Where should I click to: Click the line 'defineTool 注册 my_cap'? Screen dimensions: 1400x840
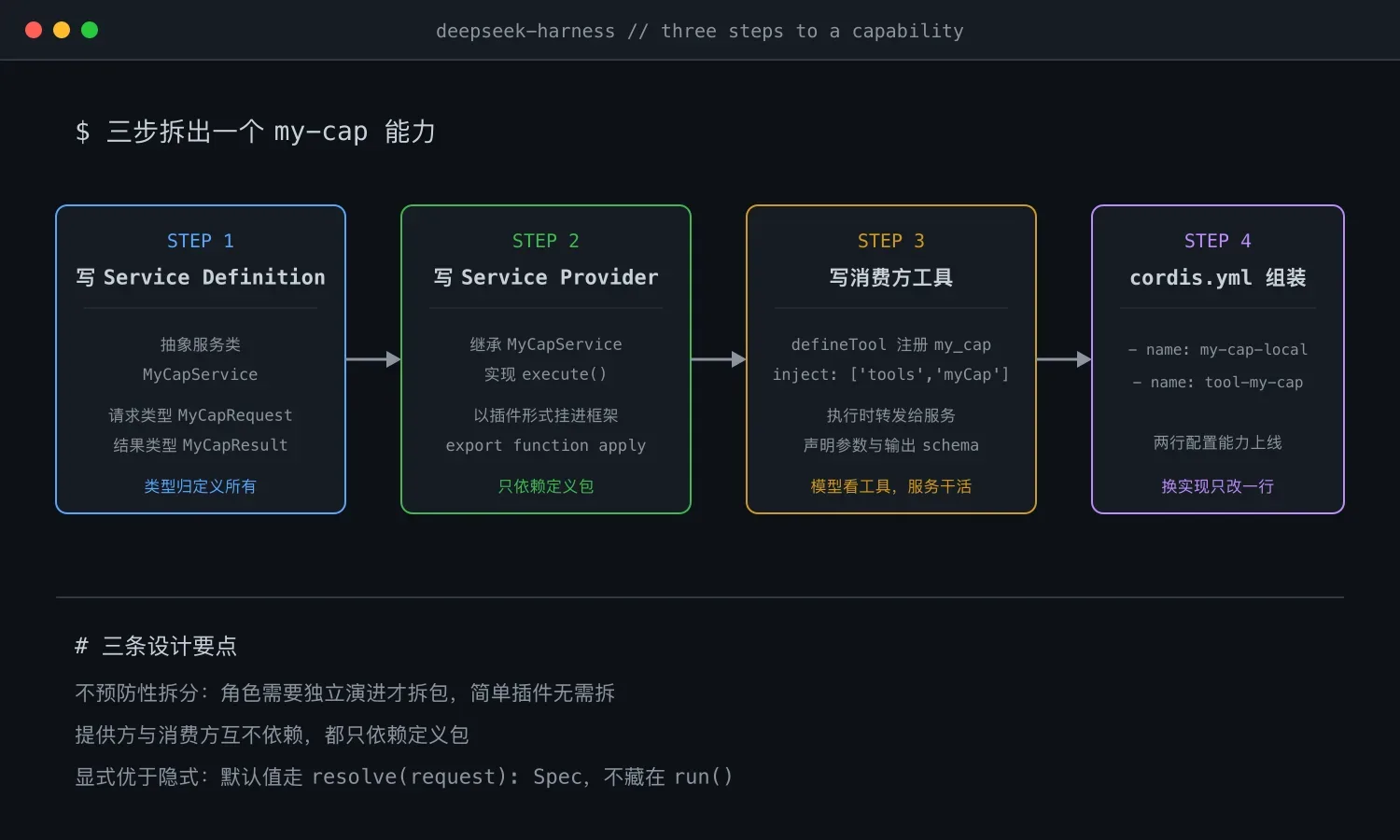coord(891,344)
